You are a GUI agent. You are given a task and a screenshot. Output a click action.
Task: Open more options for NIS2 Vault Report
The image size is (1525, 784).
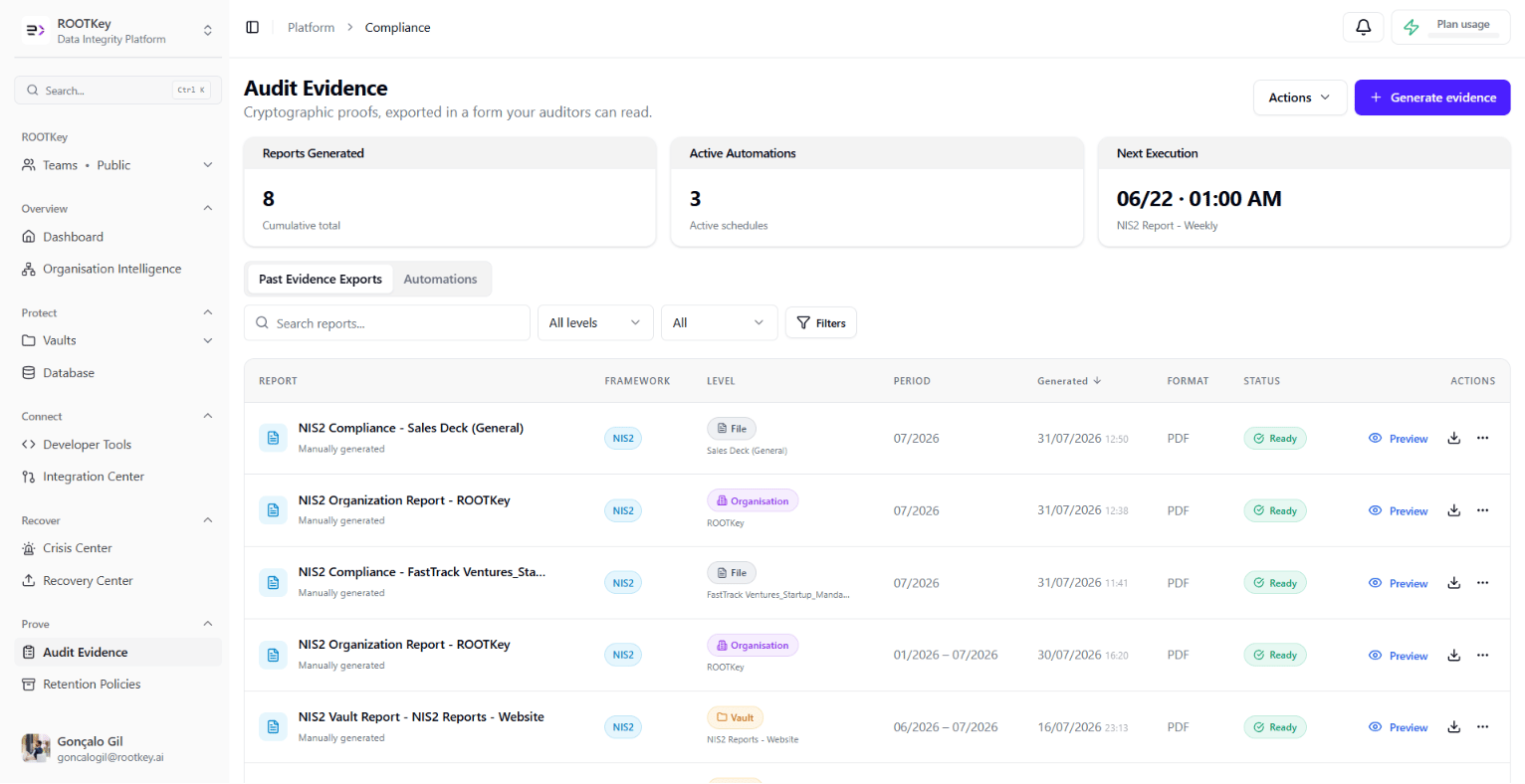coord(1483,727)
